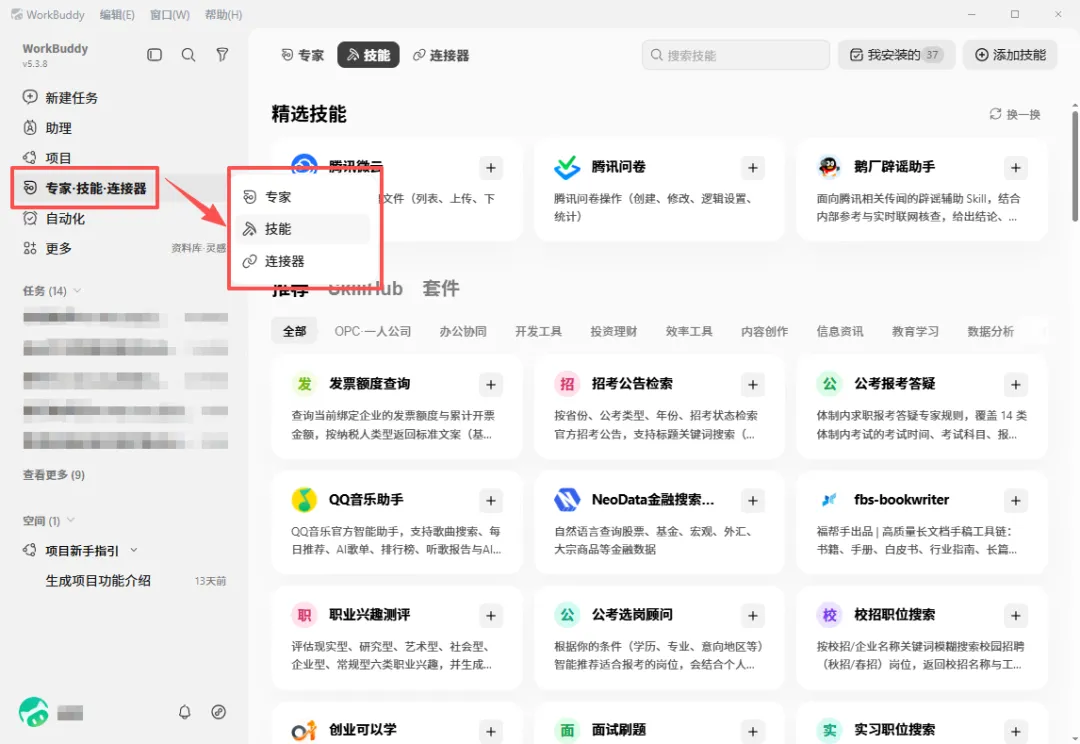The width and height of the screenshot is (1080, 744).
Task: Select 技能 in the popup menu
Action: click(302, 229)
